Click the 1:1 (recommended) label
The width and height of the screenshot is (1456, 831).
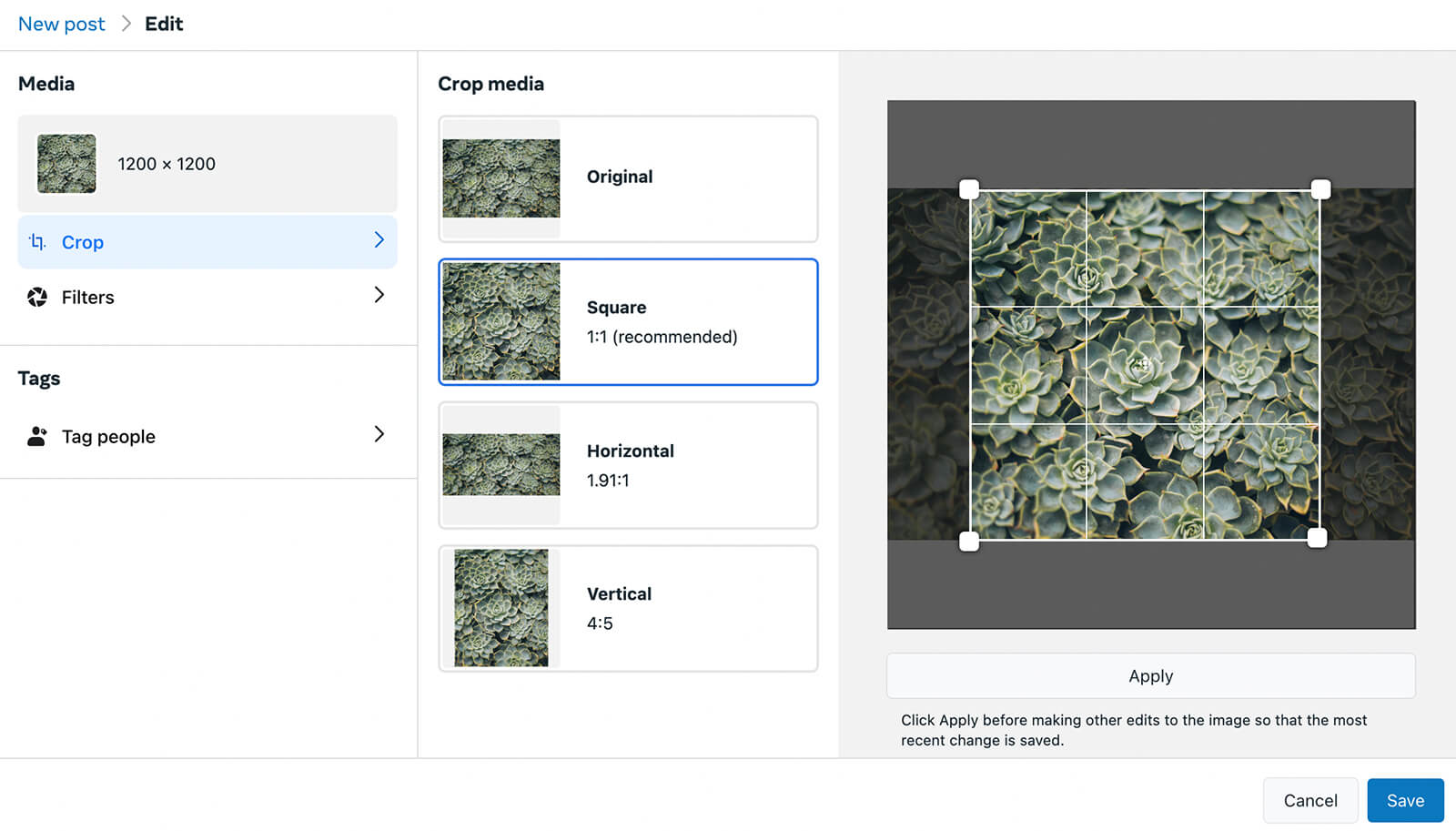pos(662,337)
